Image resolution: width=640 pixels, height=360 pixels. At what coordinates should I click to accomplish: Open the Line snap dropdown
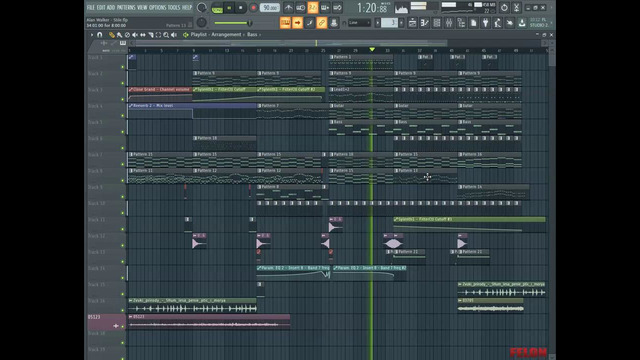[359, 23]
